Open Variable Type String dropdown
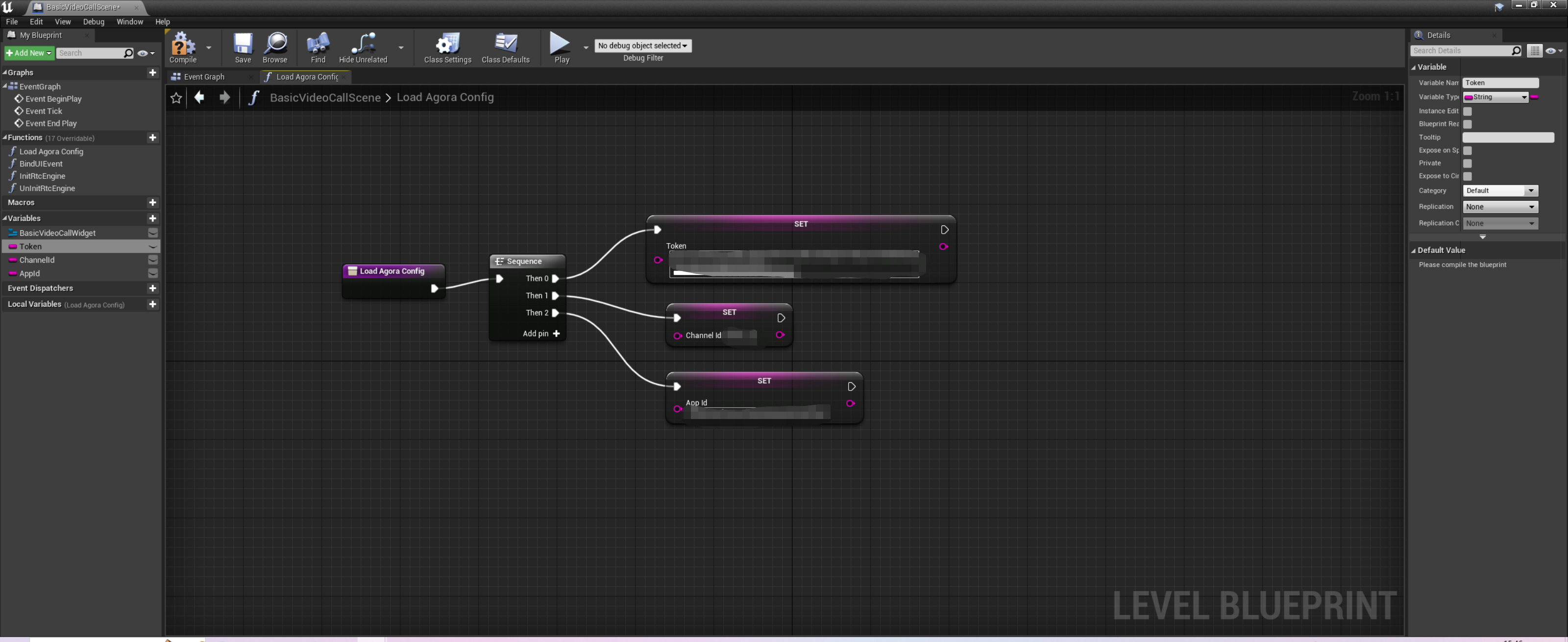The width and height of the screenshot is (1568, 642). click(x=1495, y=97)
